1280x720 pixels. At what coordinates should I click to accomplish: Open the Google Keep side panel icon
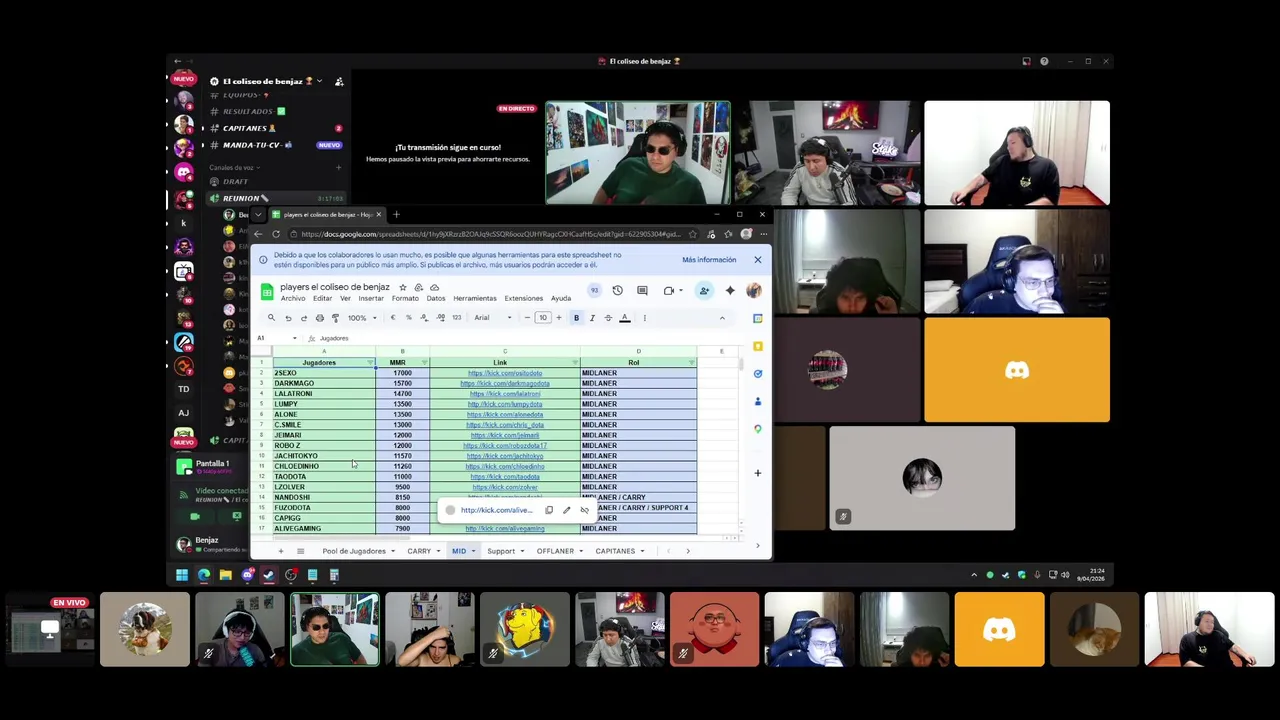[x=758, y=346]
